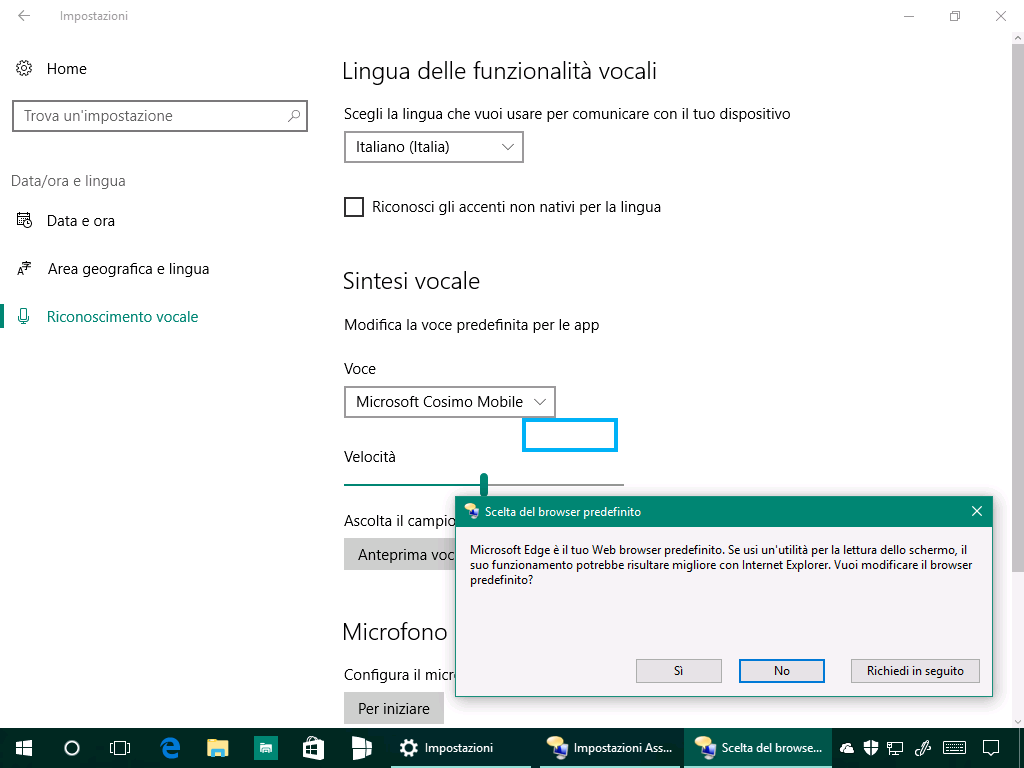
Task: Open Task View on the taskbar
Action: [120, 748]
